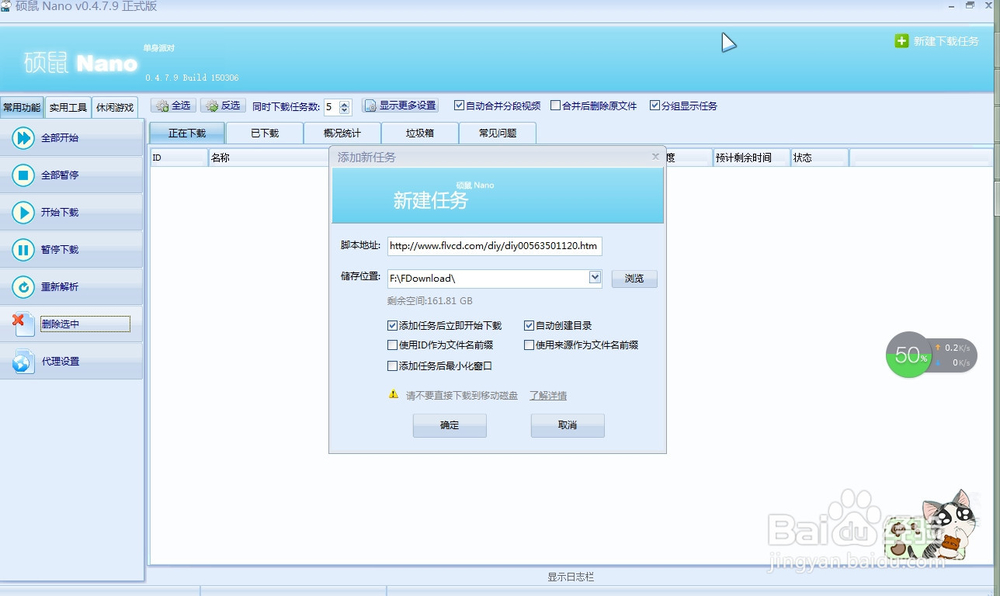Toggle 添加任务后立即开始下载 checkbox
This screenshot has height=596, width=1000.
click(392, 326)
